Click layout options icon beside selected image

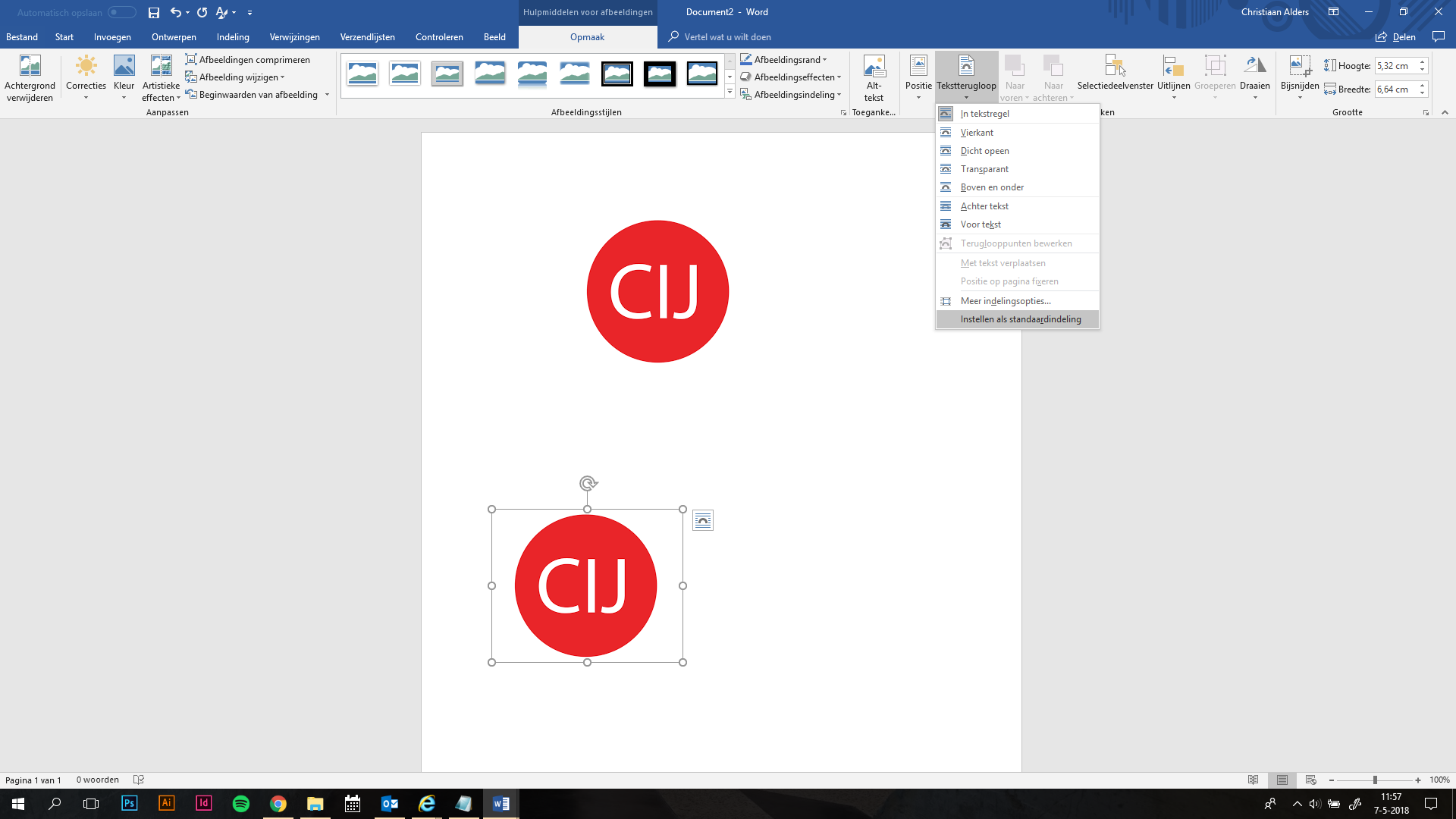click(x=703, y=520)
